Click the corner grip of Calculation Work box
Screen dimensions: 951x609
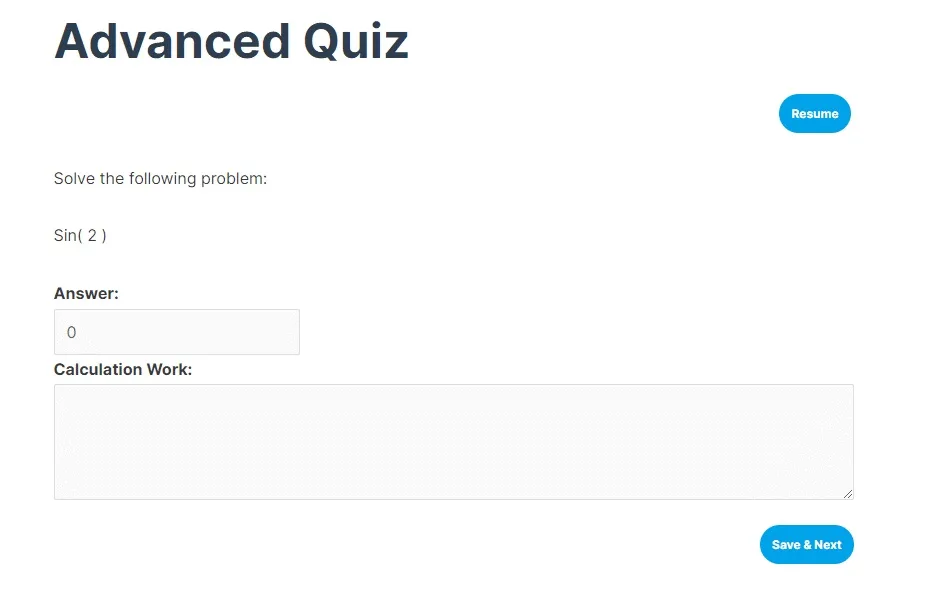[848, 493]
